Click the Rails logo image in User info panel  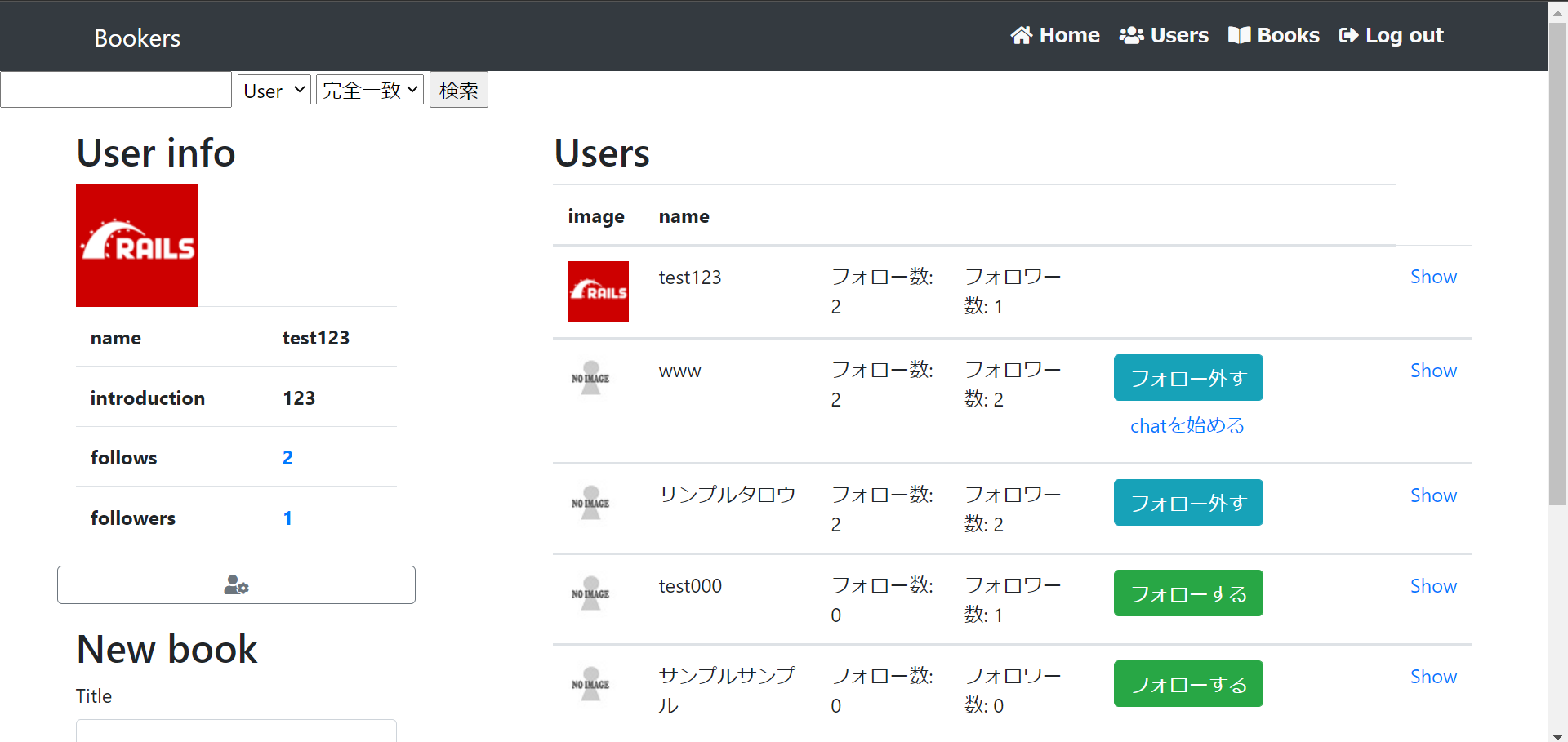click(x=136, y=245)
